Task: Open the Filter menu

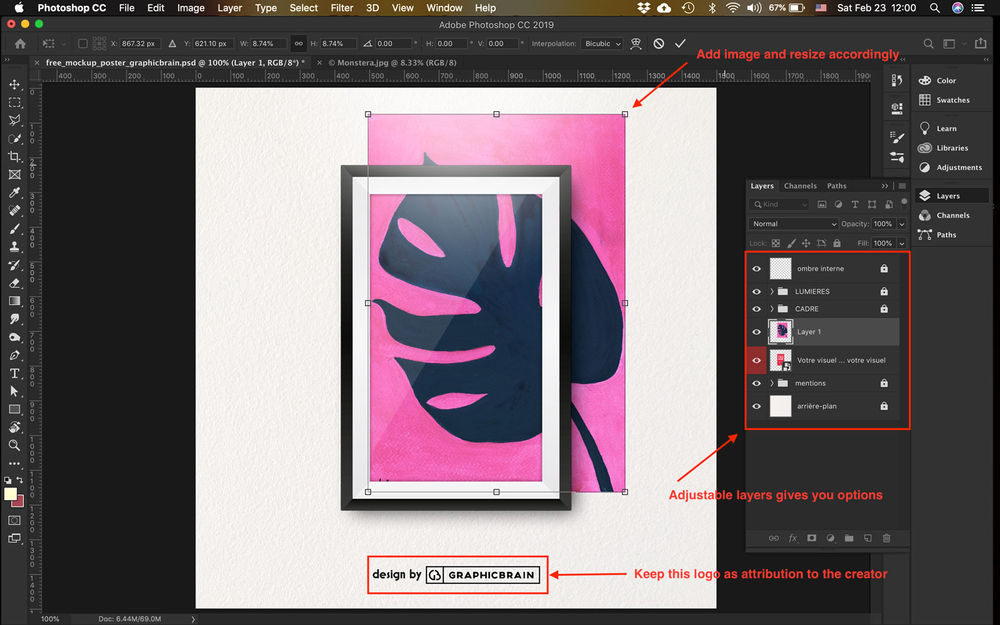Action: [x=342, y=7]
